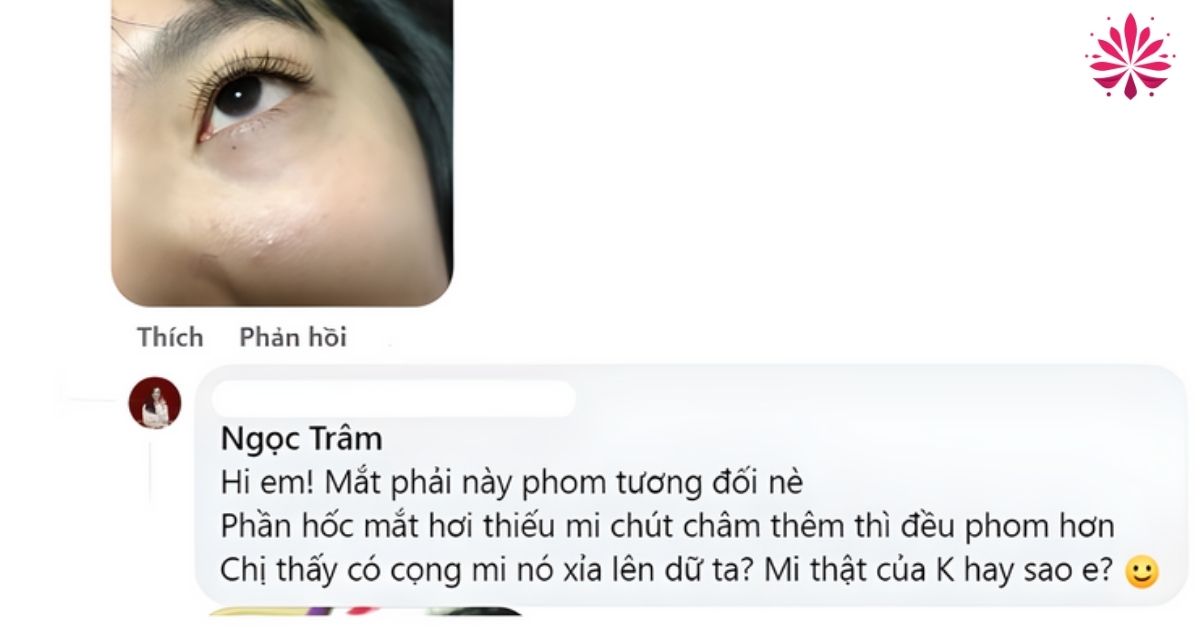Open Ngọc Trâm's profile avatar
The width and height of the screenshot is (1200, 628).
(155, 403)
